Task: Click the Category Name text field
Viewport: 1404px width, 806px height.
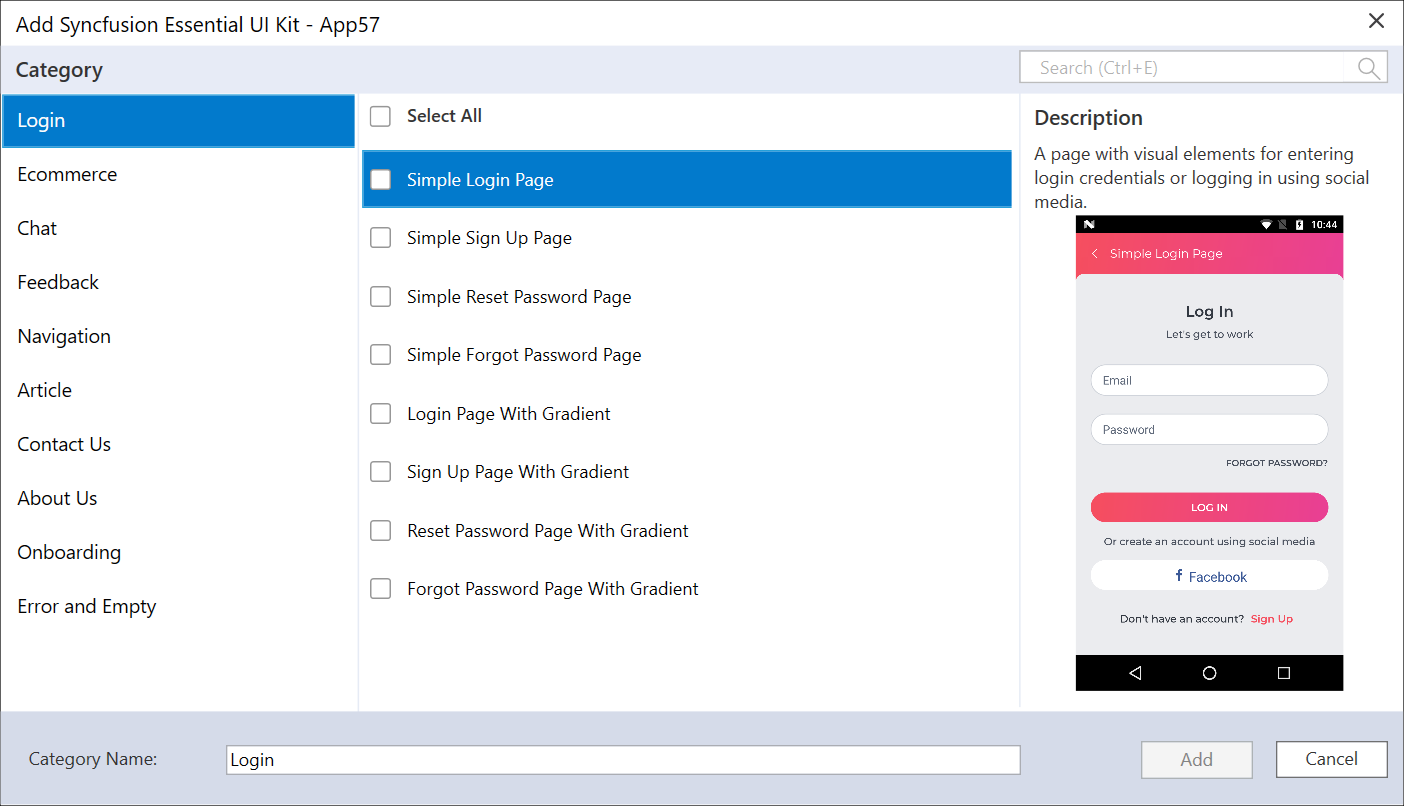Action: (622, 760)
